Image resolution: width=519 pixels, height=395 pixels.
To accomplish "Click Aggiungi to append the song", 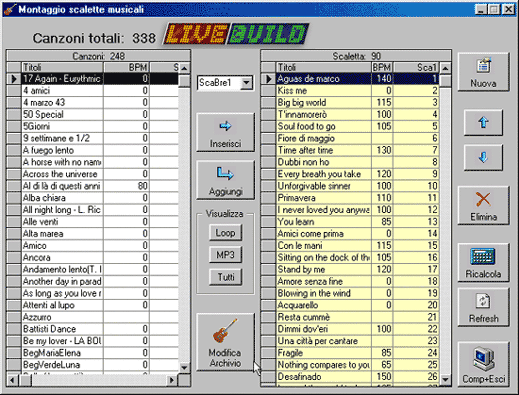I will (x=225, y=180).
